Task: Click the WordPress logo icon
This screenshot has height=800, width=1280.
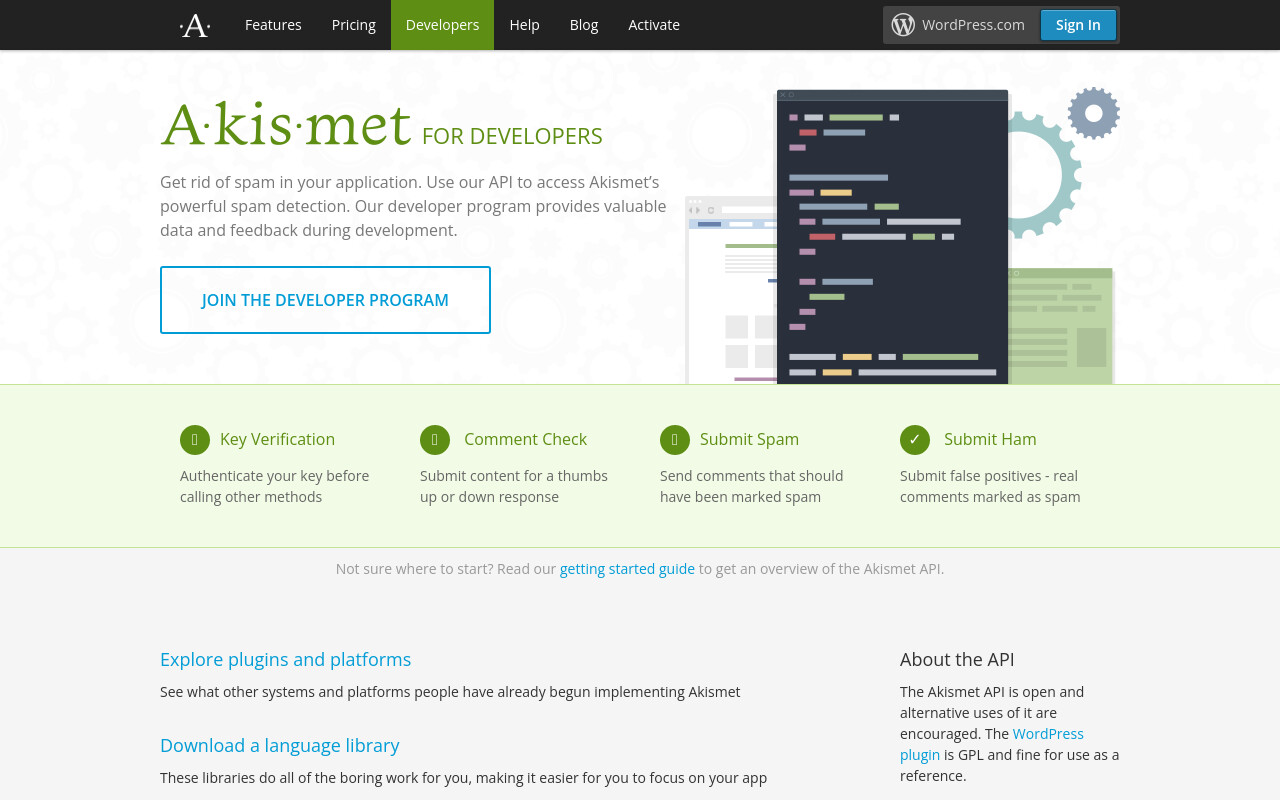Action: point(903,25)
